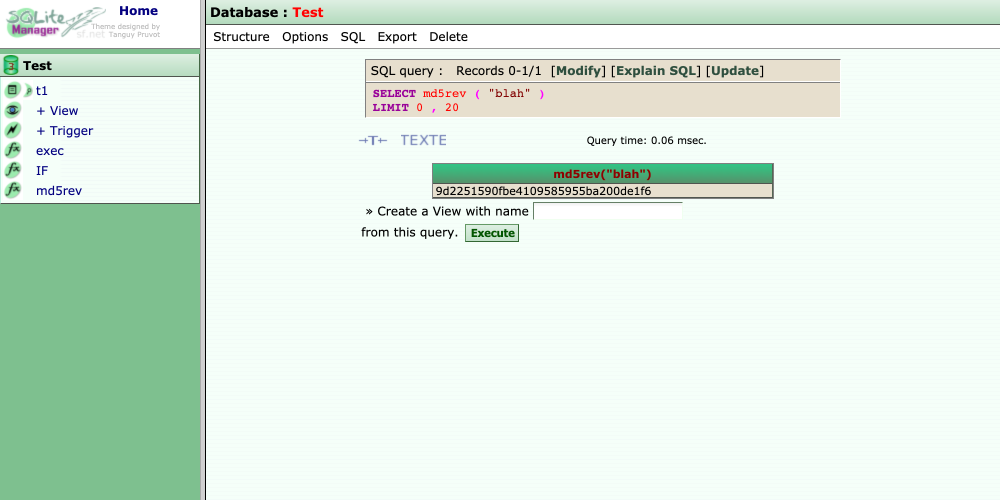Click the eye icon beside + View
The width and height of the screenshot is (1000, 500).
coord(12,110)
